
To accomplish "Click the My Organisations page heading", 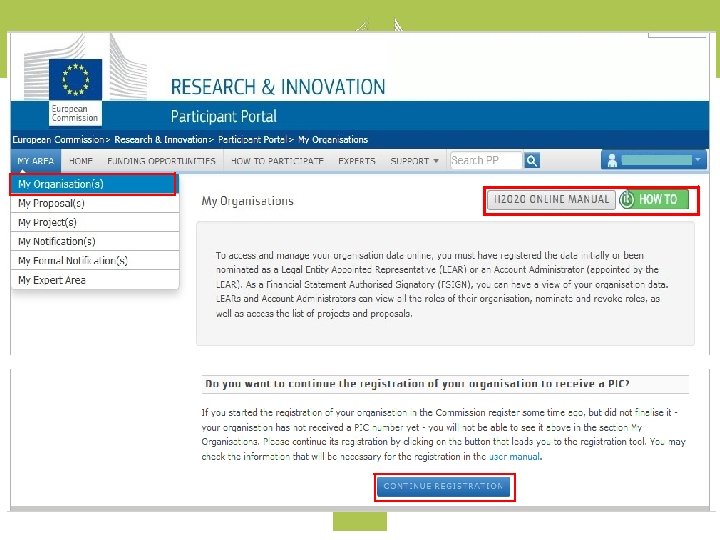I will click(248, 201).
